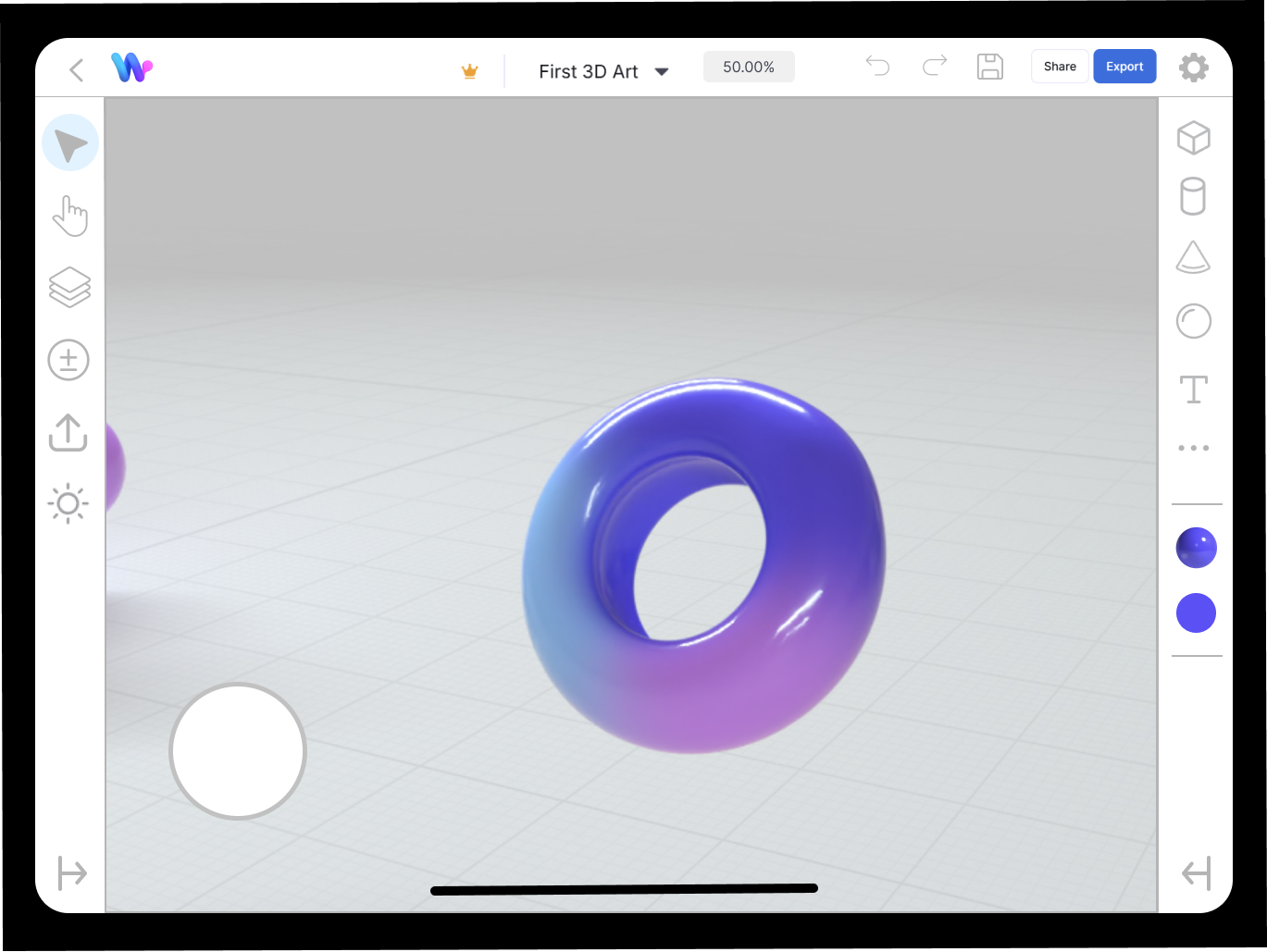Image resolution: width=1267 pixels, height=952 pixels.
Task: Select the arrow selection tool
Action: pyautogui.click(x=69, y=142)
